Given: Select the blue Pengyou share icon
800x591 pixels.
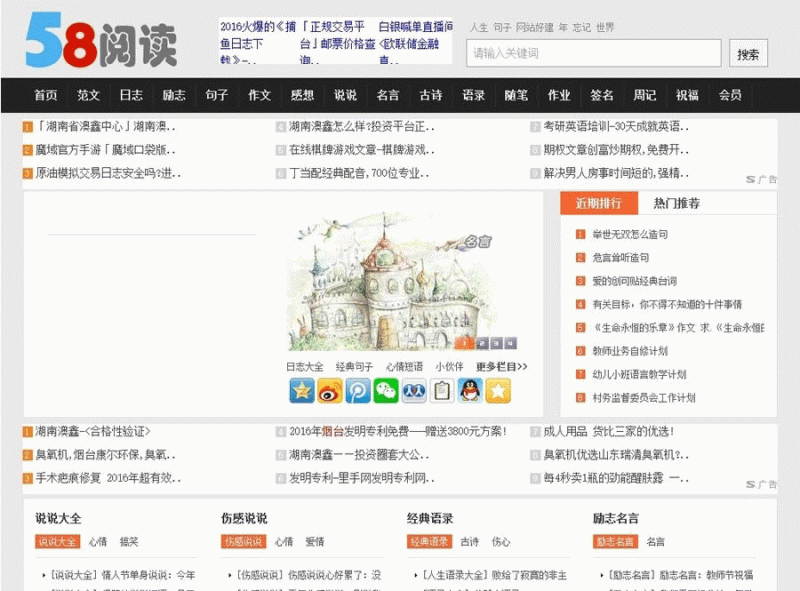Looking at the screenshot, I should tap(359, 388).
